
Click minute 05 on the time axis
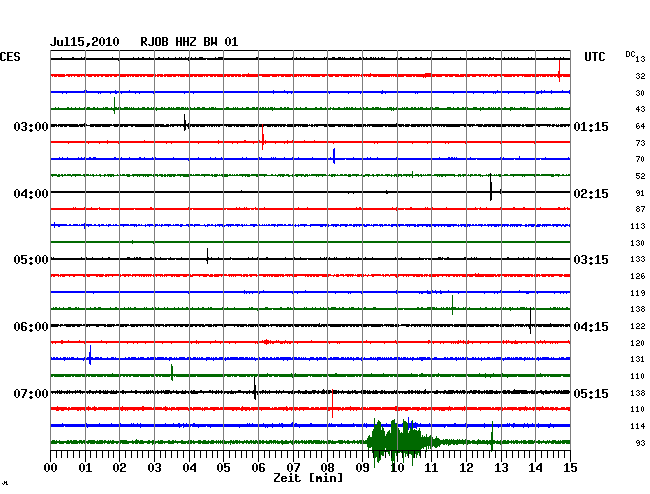pos(223,468)
